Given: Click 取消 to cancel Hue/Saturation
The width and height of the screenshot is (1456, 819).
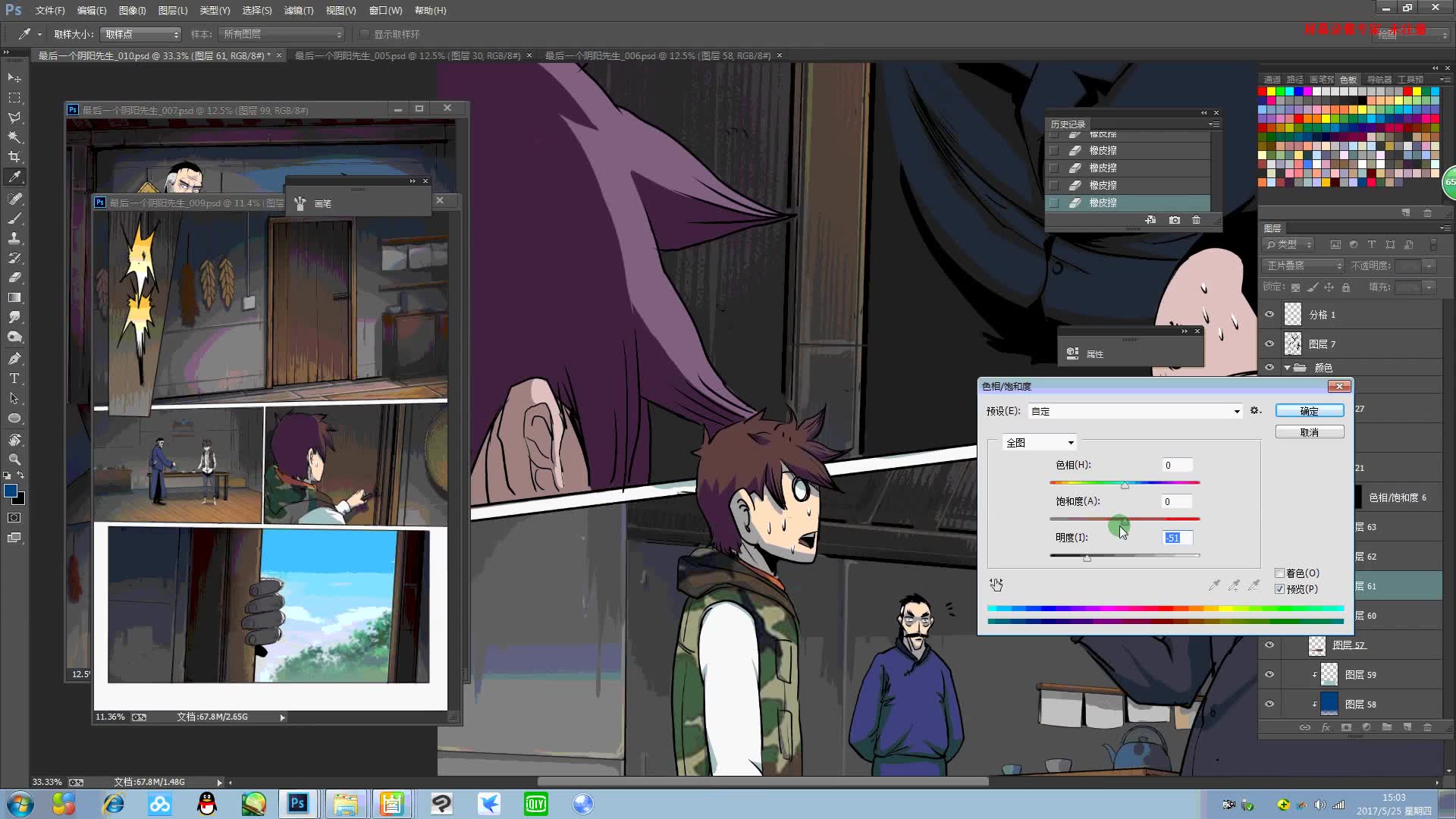Looking at the screenshot, I should 1310,432.
